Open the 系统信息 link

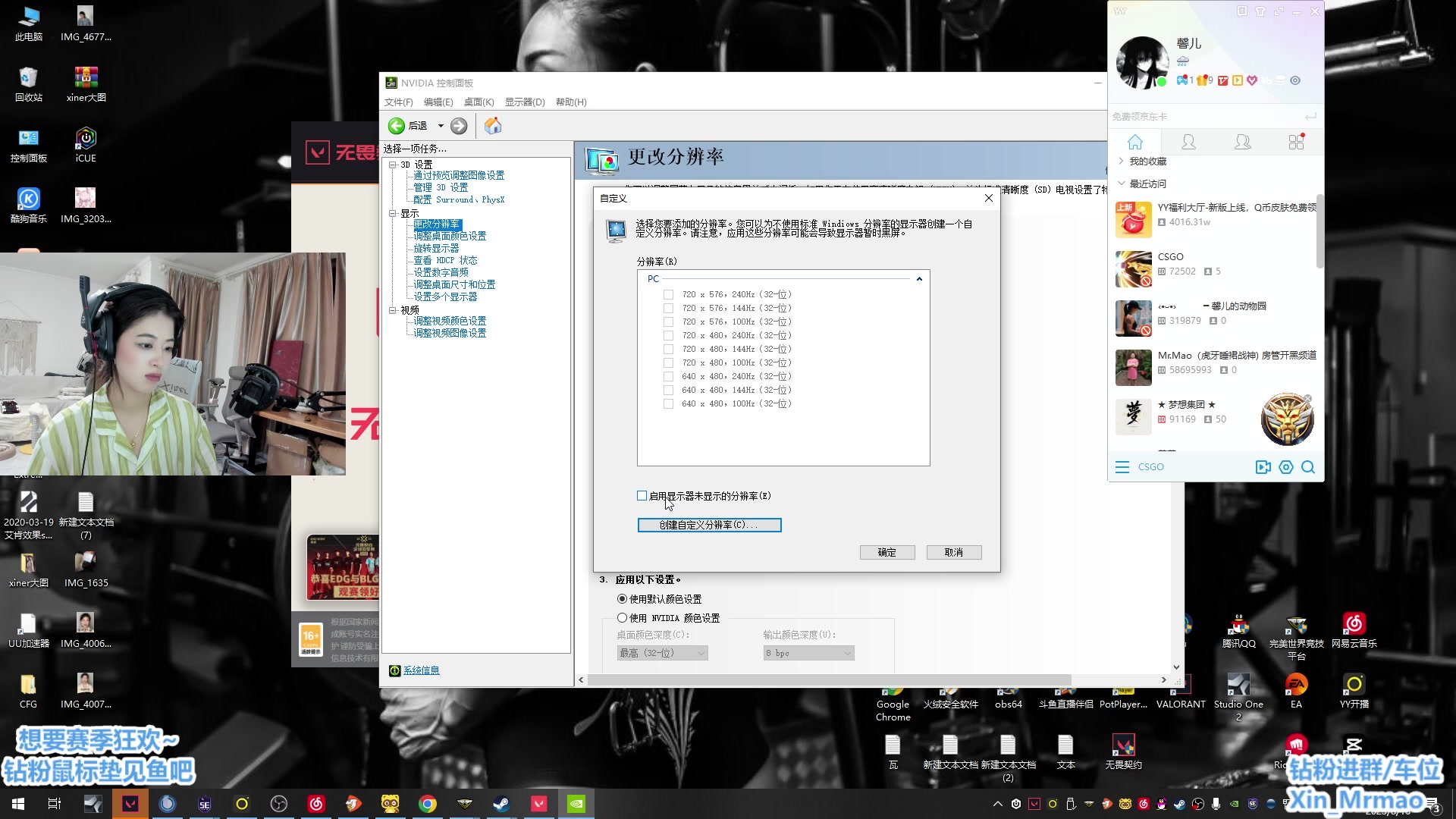(x=421, y=670)
